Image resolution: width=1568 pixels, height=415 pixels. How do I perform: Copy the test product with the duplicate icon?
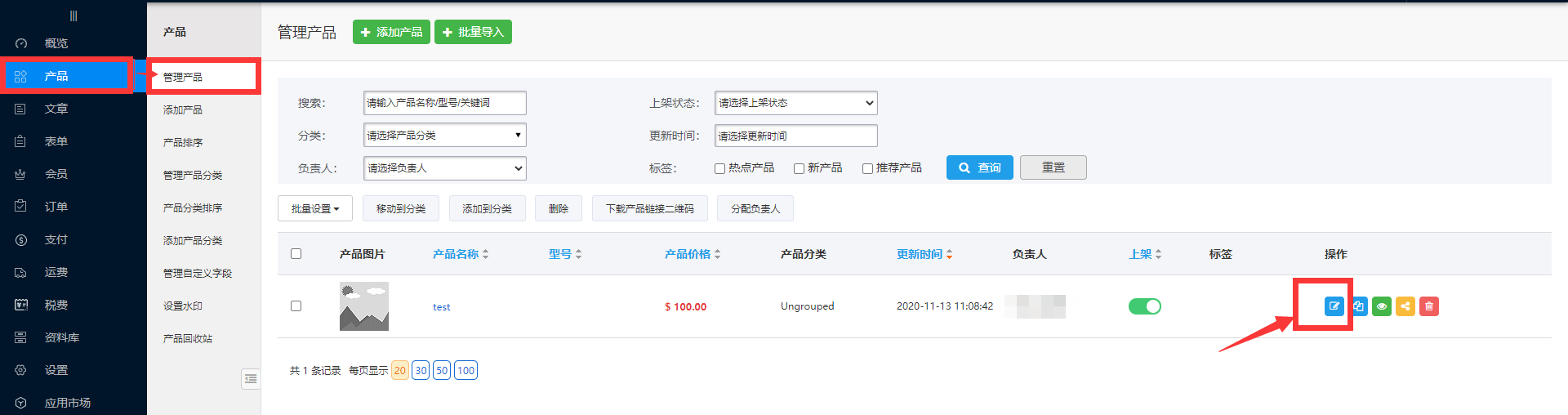tap(1358, 306)
